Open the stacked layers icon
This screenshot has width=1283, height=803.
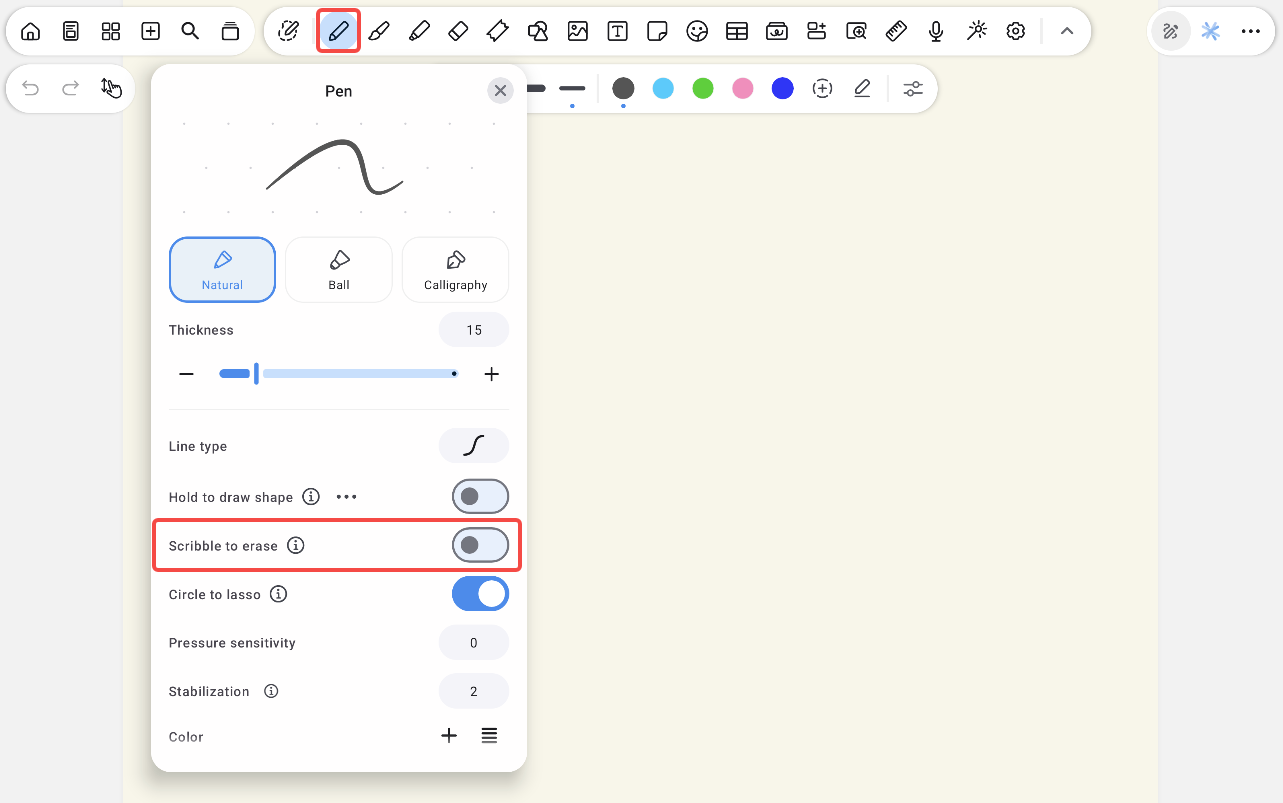(230, 31)
